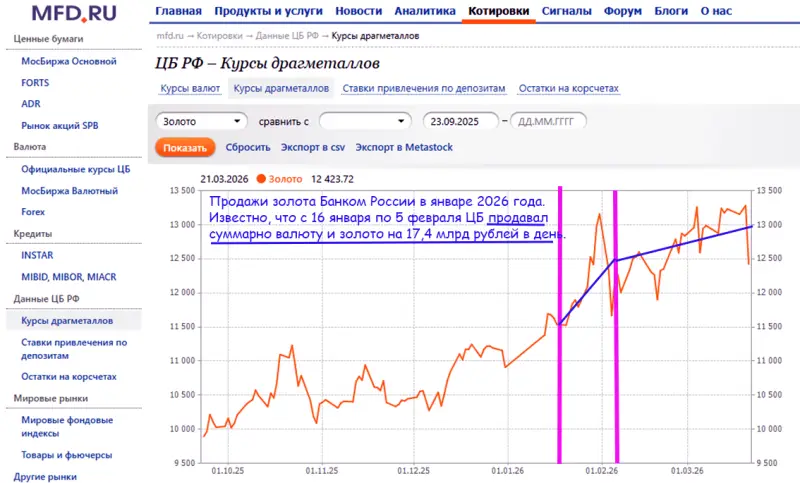Go to the Аналитика menu section
The image size is (800, 483).
[x=424, y=12]
